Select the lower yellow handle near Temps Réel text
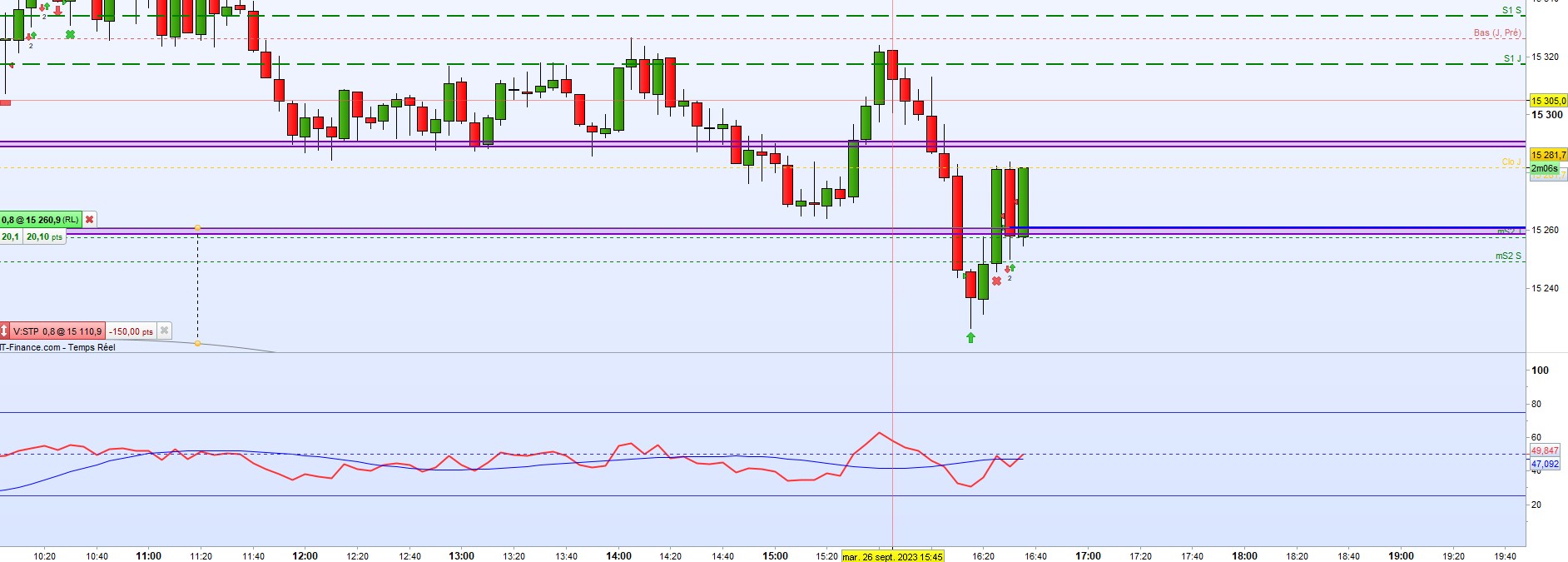 click(x=197, y=343)
